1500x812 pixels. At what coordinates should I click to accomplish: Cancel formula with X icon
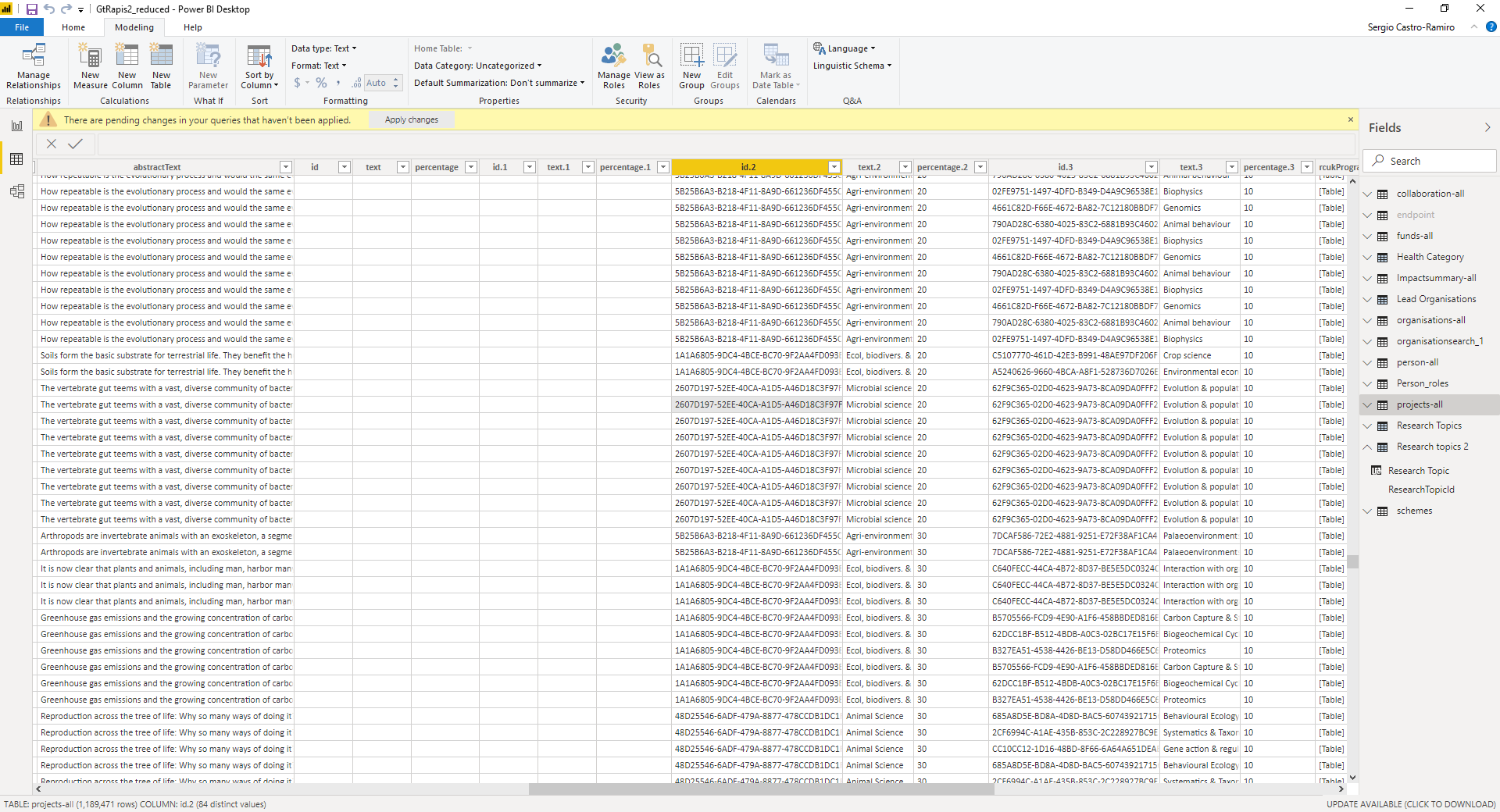(52, 144)
